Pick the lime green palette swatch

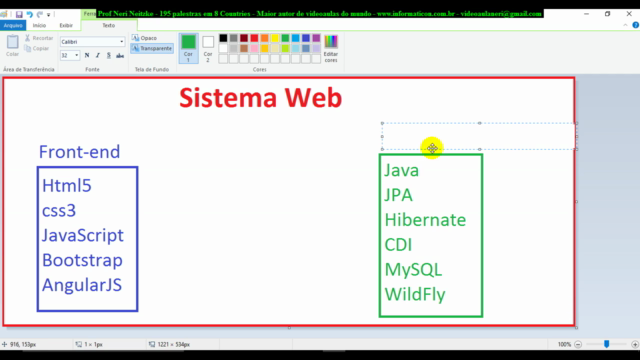pos(285,48)
